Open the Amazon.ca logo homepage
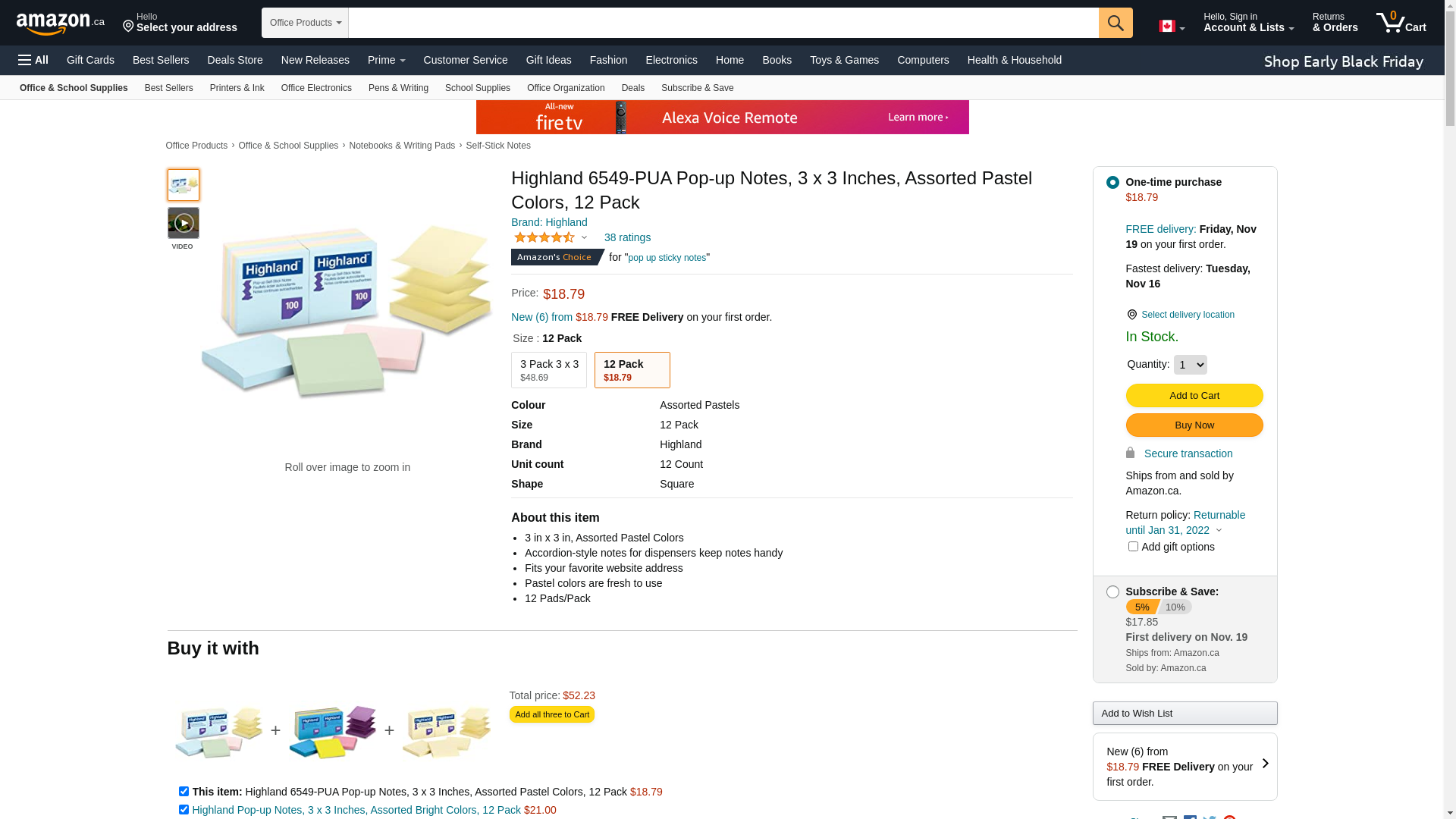This screenshot has width=1456, height=819. [61, 23]
